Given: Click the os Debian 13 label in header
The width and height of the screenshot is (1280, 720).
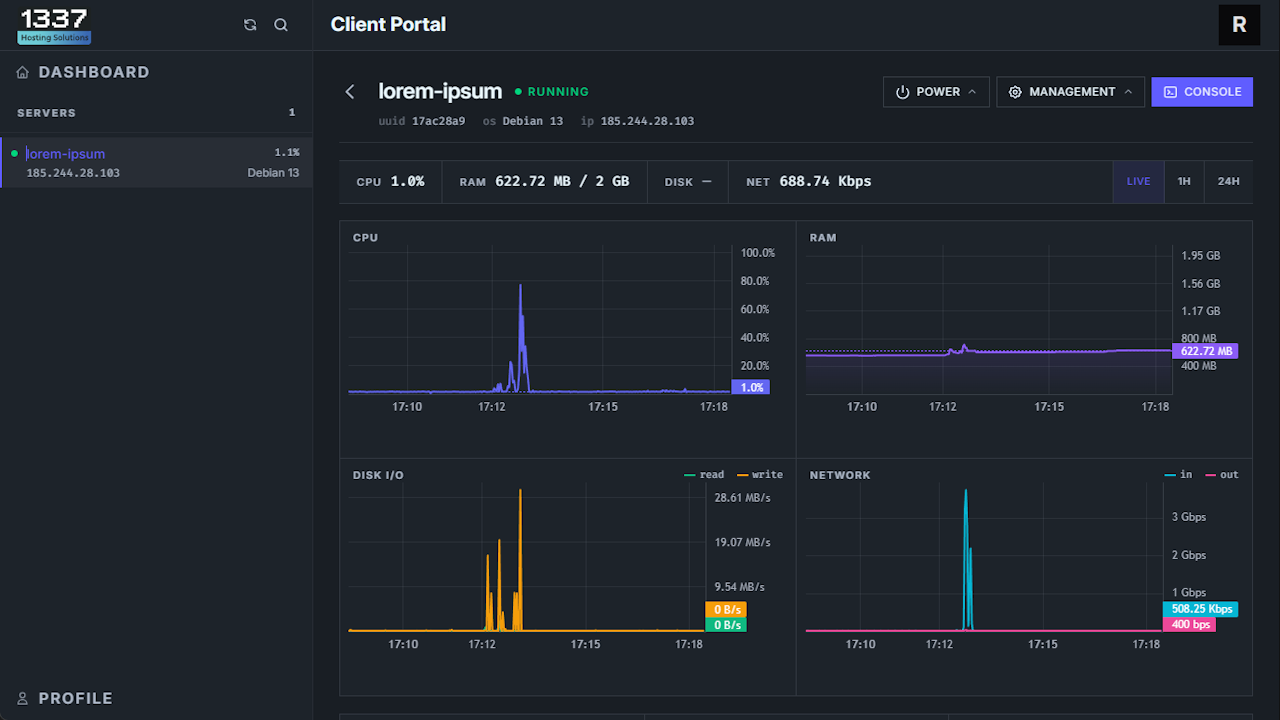Looking at the screenshot, I should pos(523,121).
